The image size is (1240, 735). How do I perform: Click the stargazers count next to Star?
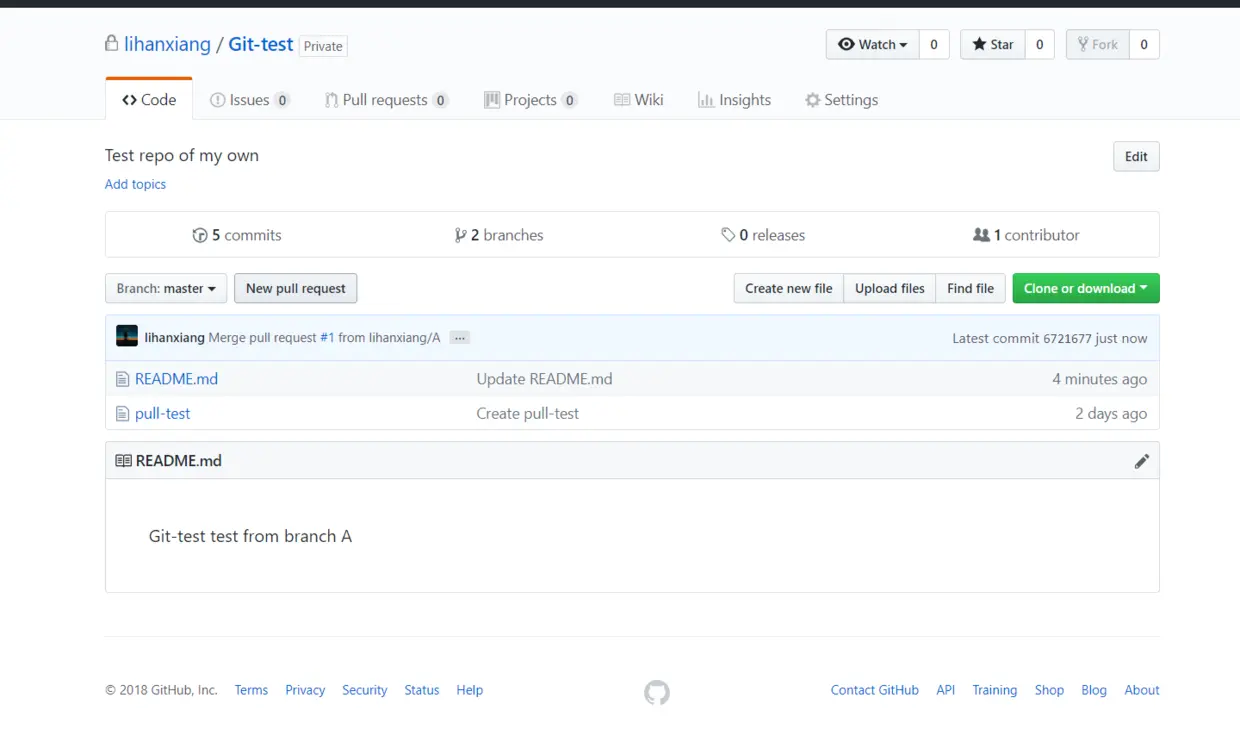[x=1039, y=44]
